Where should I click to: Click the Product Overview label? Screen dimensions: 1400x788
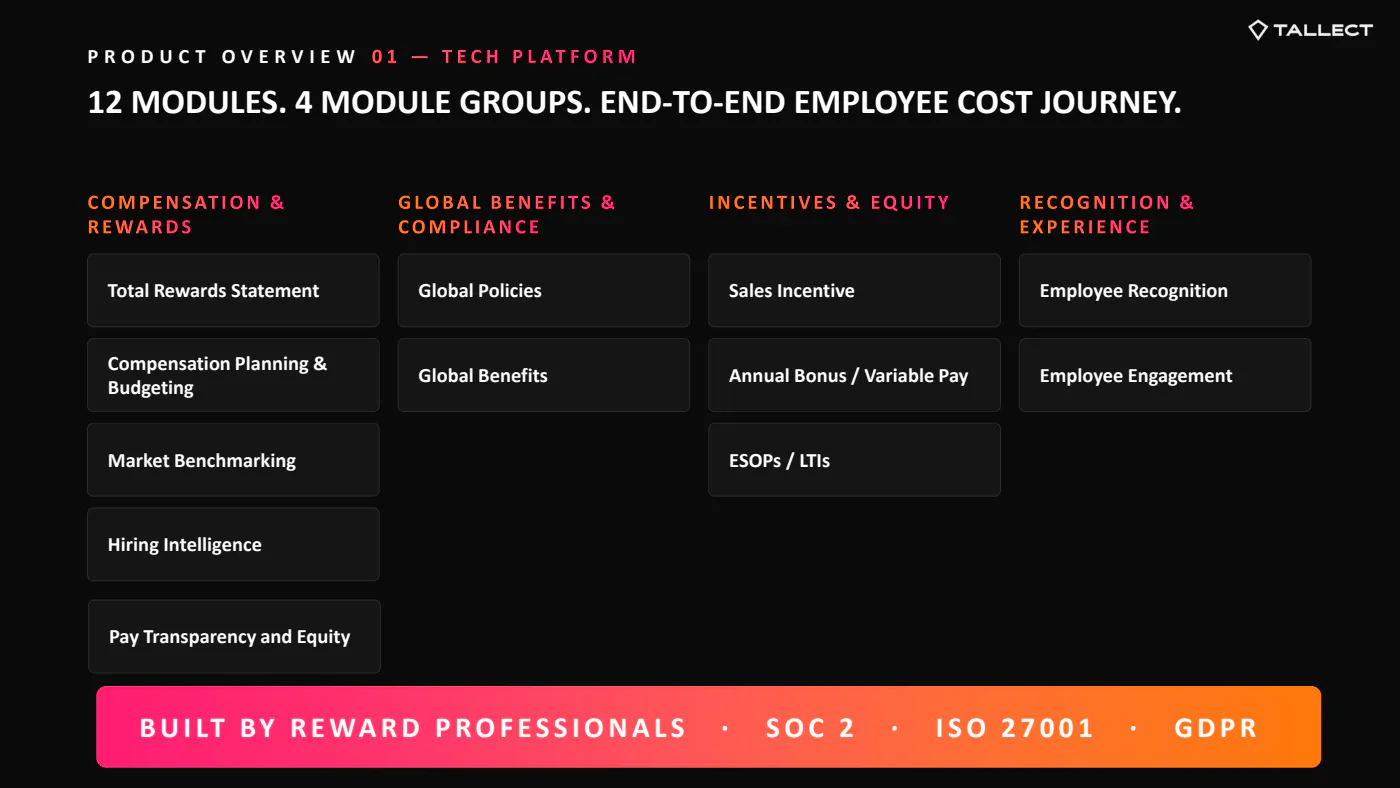pos(222,57)
